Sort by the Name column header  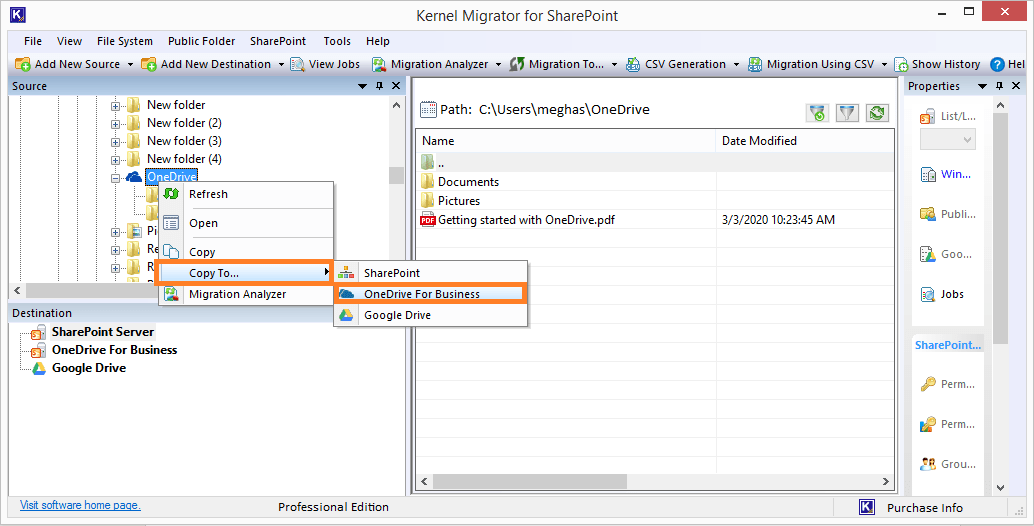point(565,140)
